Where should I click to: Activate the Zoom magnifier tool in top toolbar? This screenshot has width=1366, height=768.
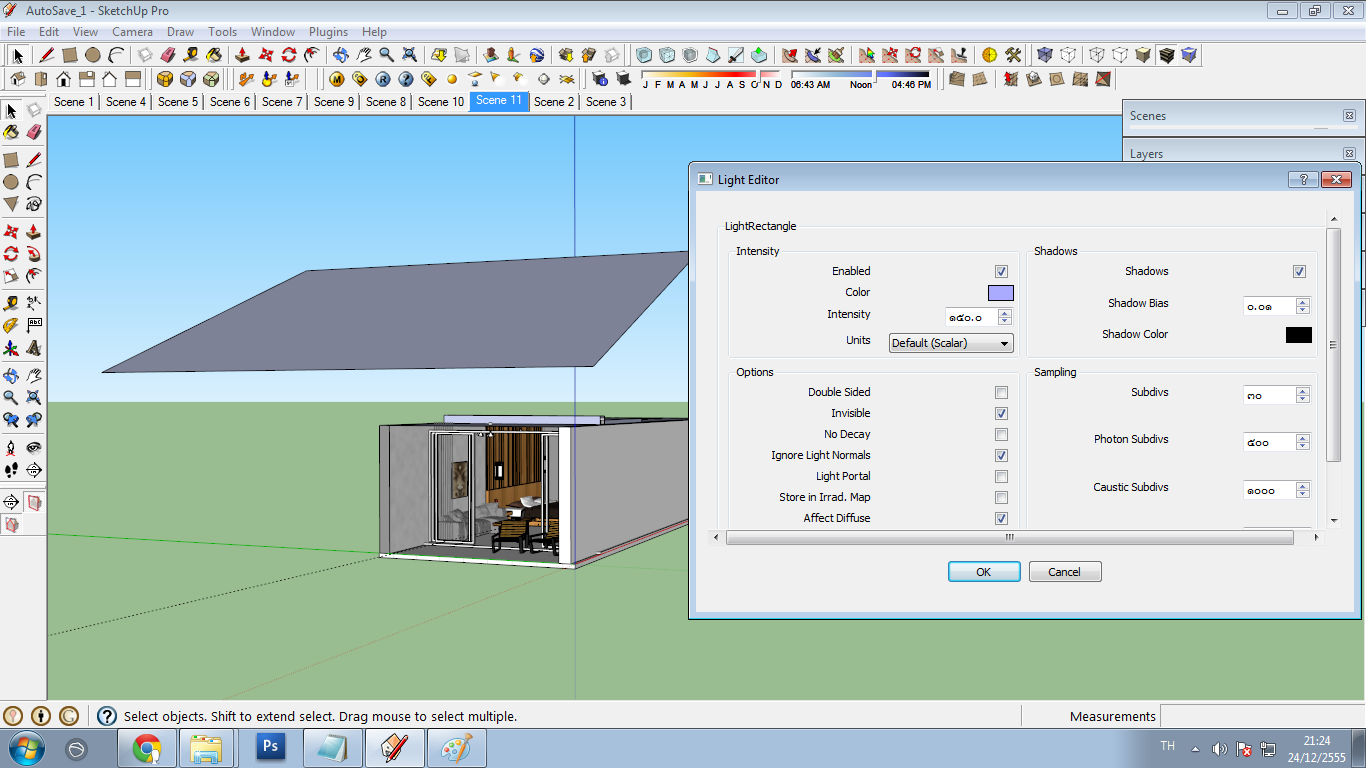click(386, 55)
